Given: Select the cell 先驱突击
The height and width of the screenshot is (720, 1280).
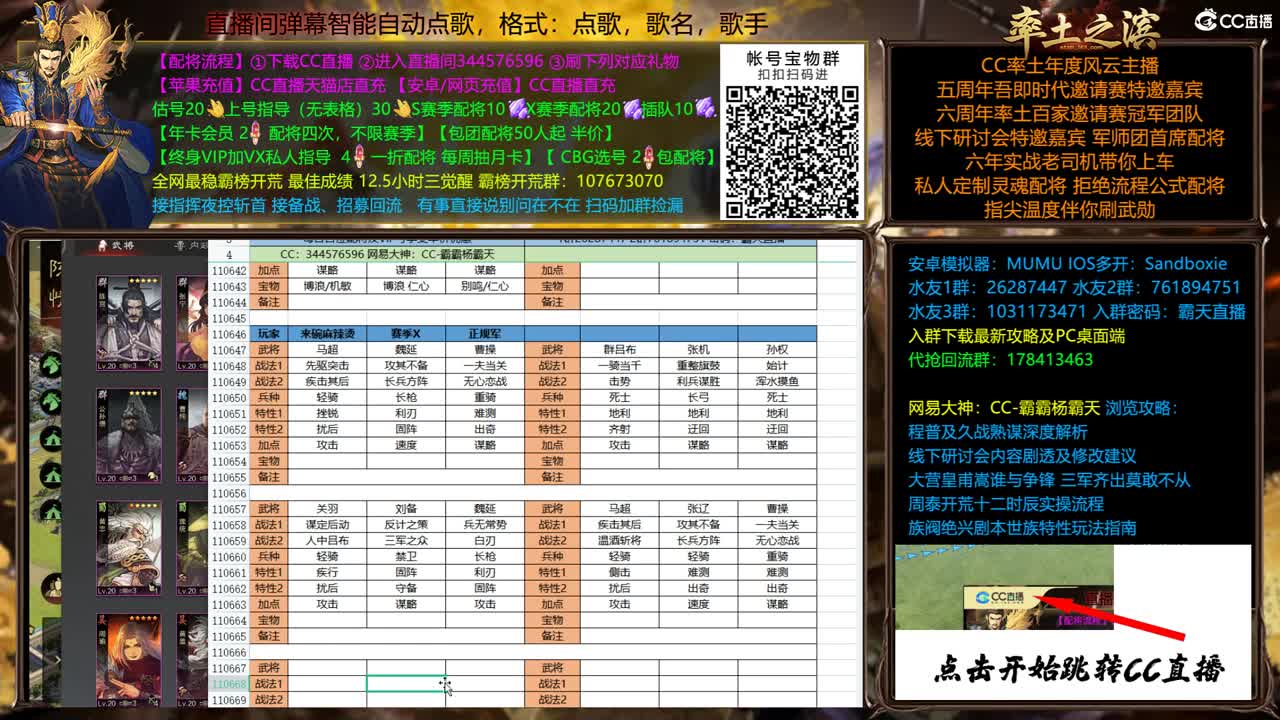Looking at the screenshot, I should coord(327,366).
